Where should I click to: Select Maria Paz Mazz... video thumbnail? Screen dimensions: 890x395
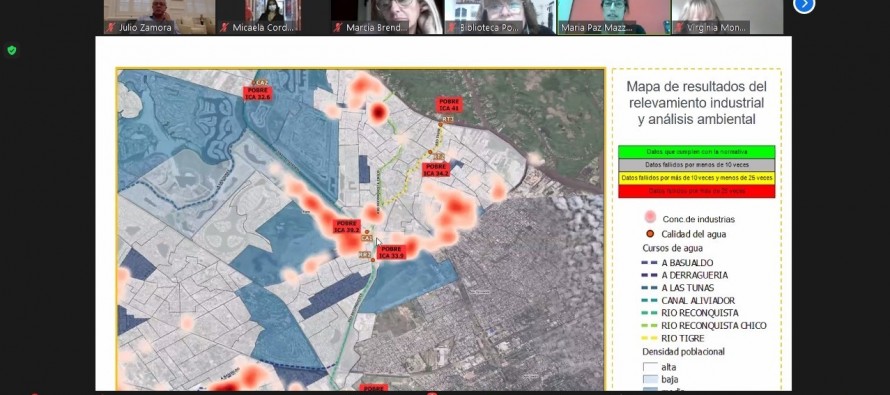pos(614,17)
